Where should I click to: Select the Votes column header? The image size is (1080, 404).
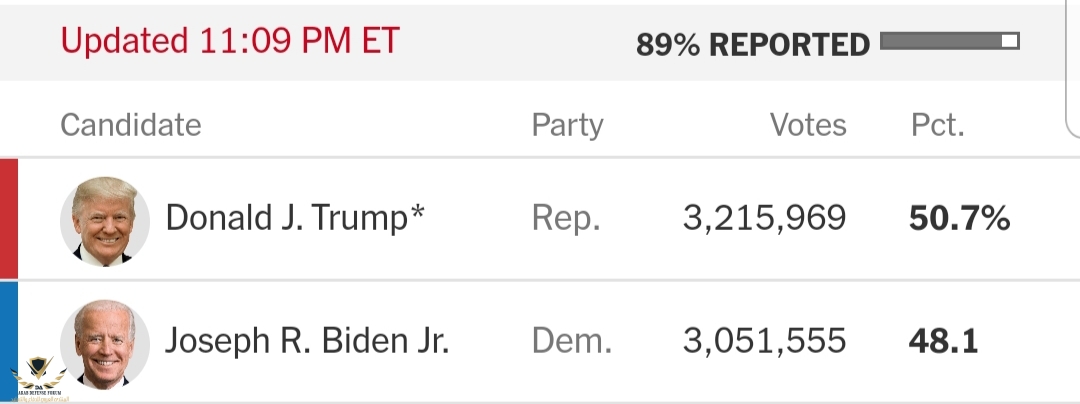(808, 125)
